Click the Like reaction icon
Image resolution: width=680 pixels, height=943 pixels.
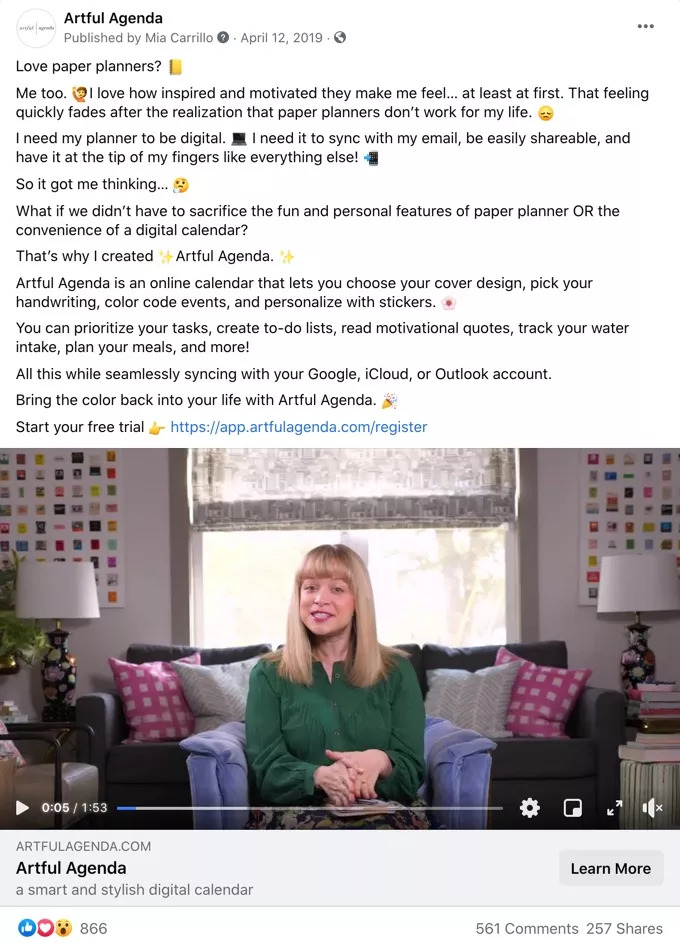click(x=26, y=928)
